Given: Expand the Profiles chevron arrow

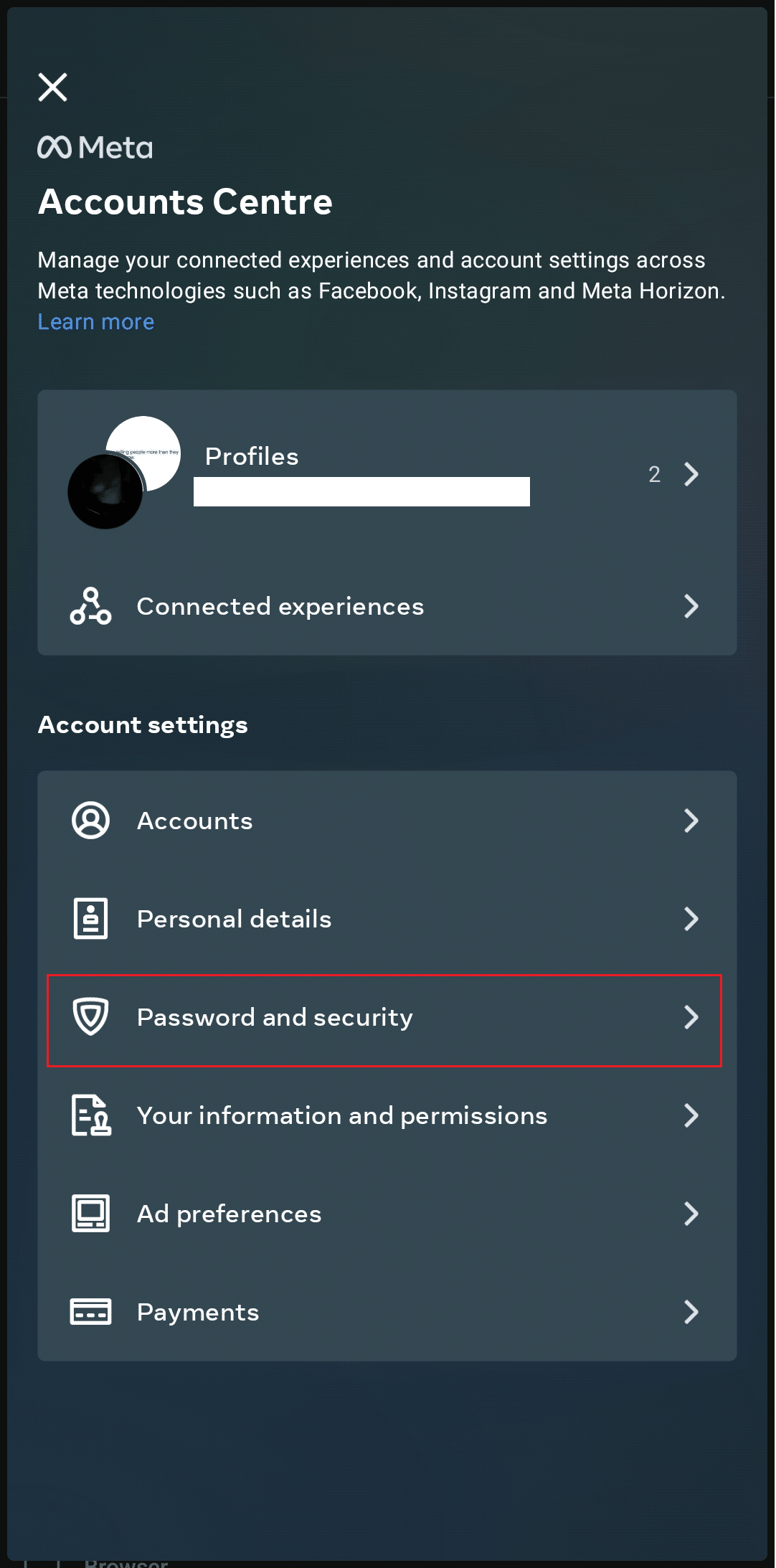Looking at the screenshot, I should click(x=691, y=474).
